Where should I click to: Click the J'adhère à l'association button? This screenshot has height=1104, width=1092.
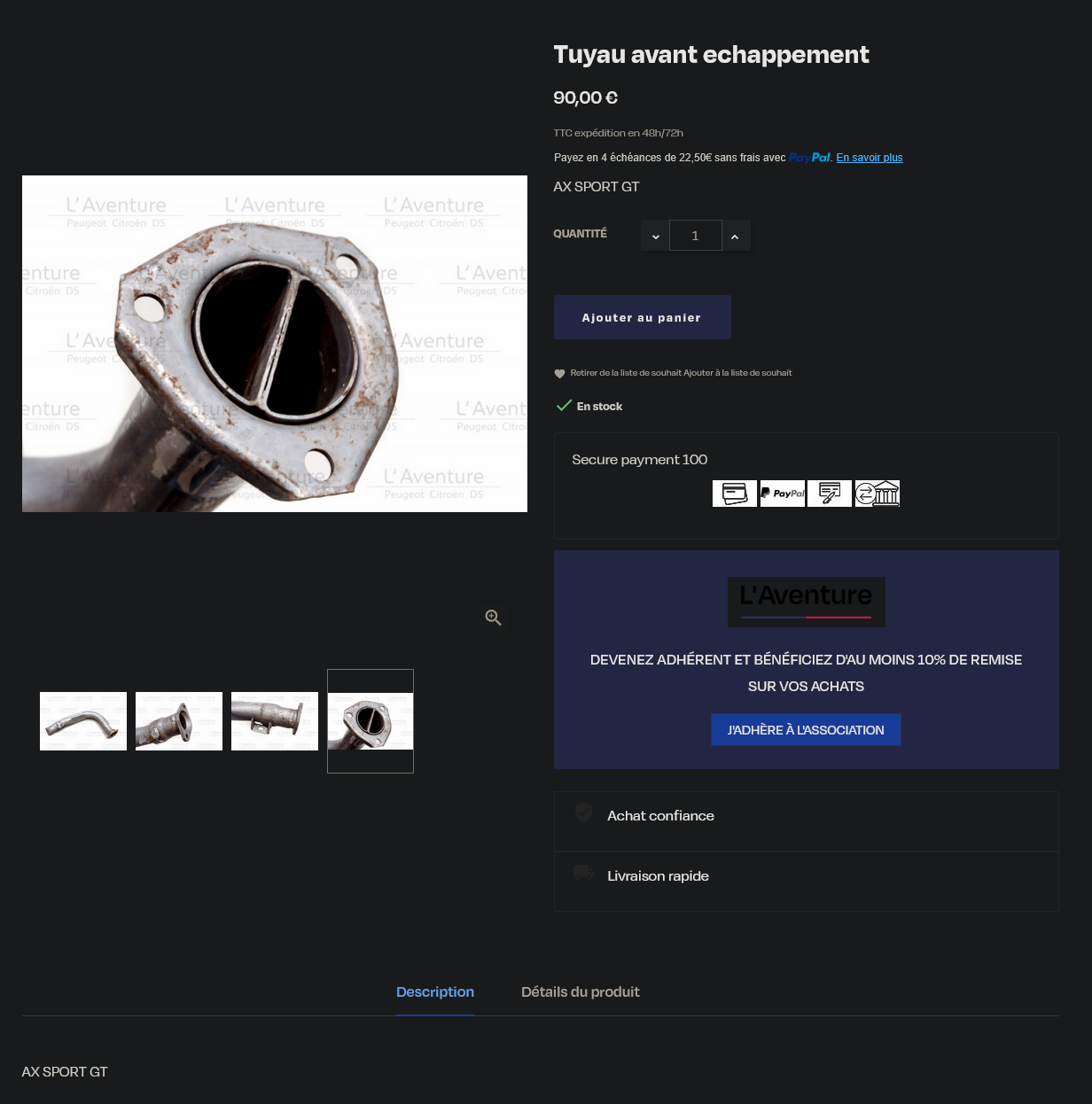pyautogui.click(x=806, y=730)
